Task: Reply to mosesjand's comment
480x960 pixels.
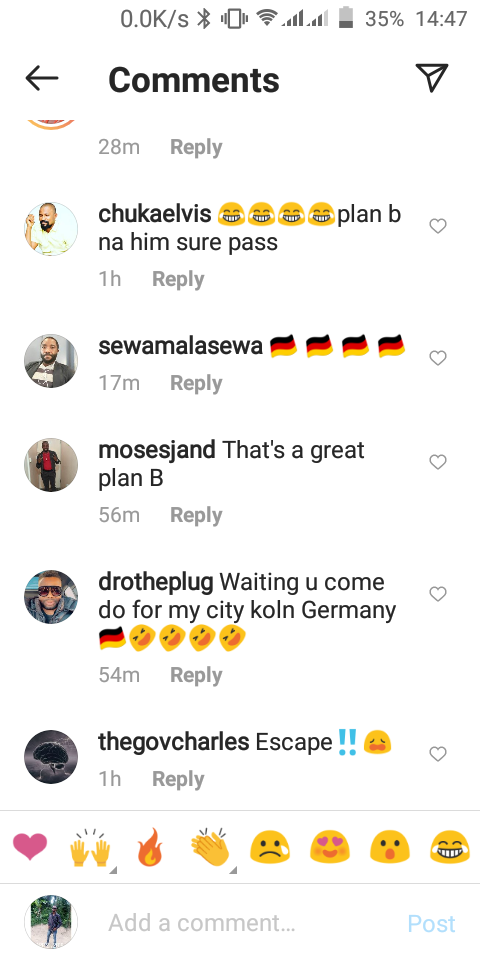Action: point(196,515)
